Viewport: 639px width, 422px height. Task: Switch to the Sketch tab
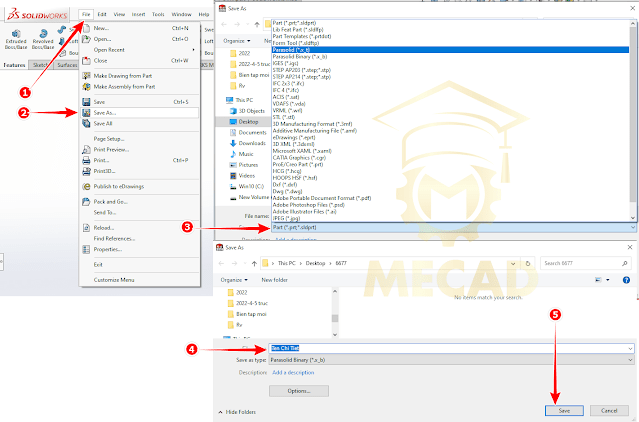click(40, 65)
